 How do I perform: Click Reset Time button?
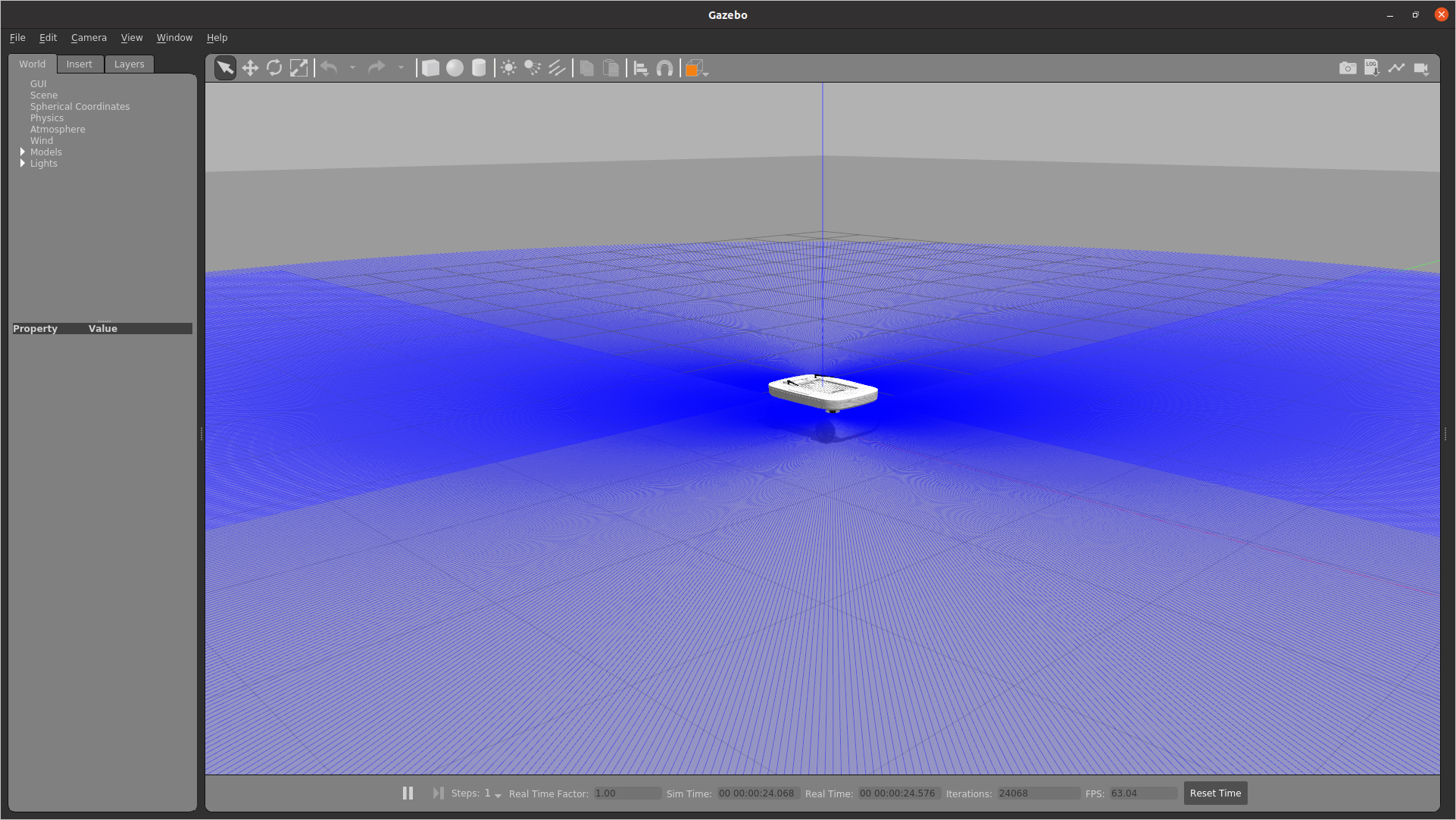click(x=1215, y=793)
